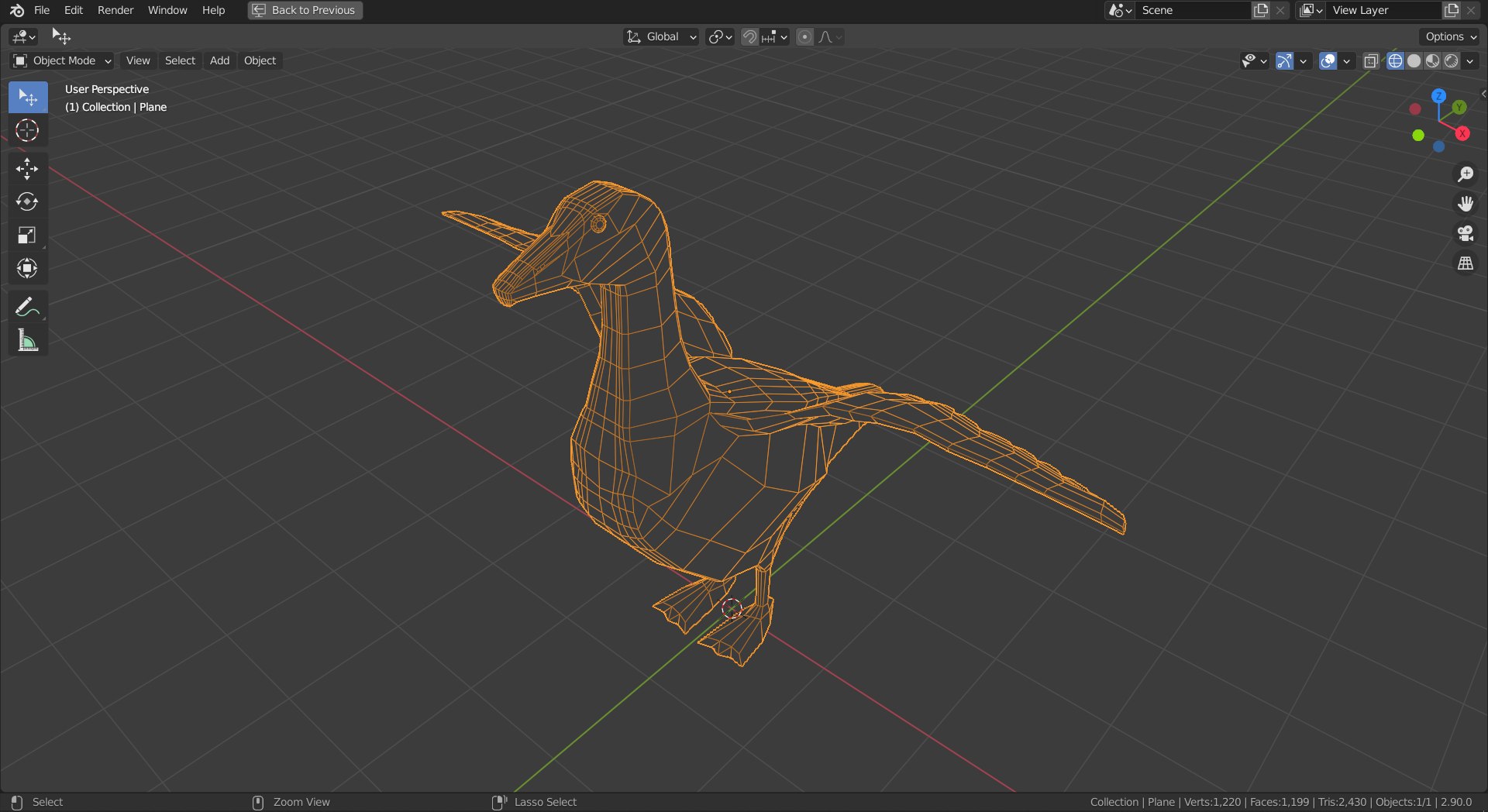The image size is (1488, 812).
Task: Click the negative Z blue dot on the gizmo
Action: pos(1438,146)
